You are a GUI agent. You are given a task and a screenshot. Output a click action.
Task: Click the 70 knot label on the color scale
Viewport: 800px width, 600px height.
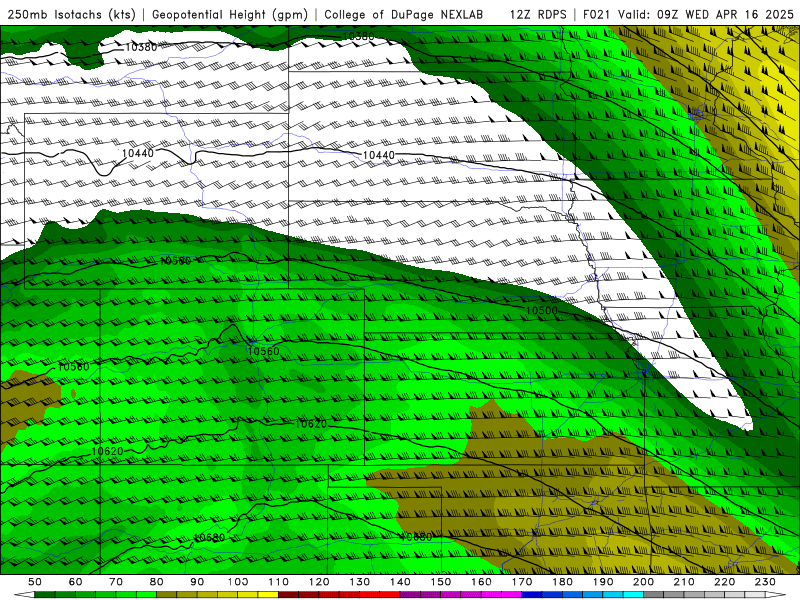click(116, 582)
